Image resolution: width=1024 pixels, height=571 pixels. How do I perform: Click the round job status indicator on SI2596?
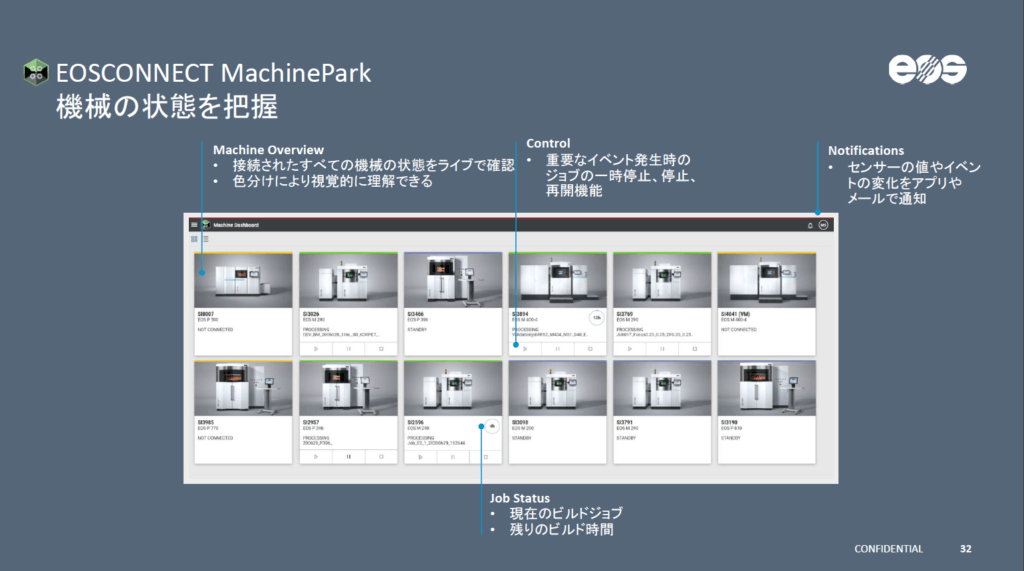pos(492,427)
